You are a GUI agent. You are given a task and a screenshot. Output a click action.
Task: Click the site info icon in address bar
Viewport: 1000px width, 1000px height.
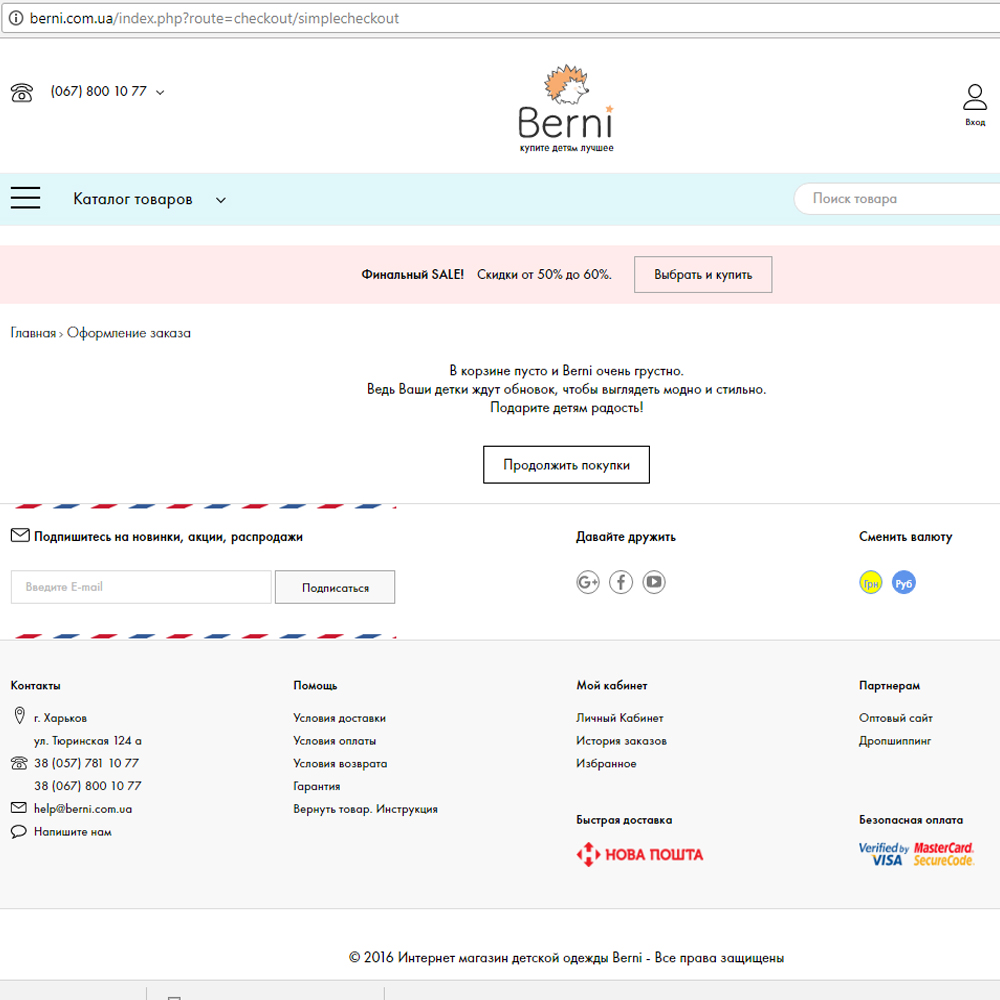(15, 19)
